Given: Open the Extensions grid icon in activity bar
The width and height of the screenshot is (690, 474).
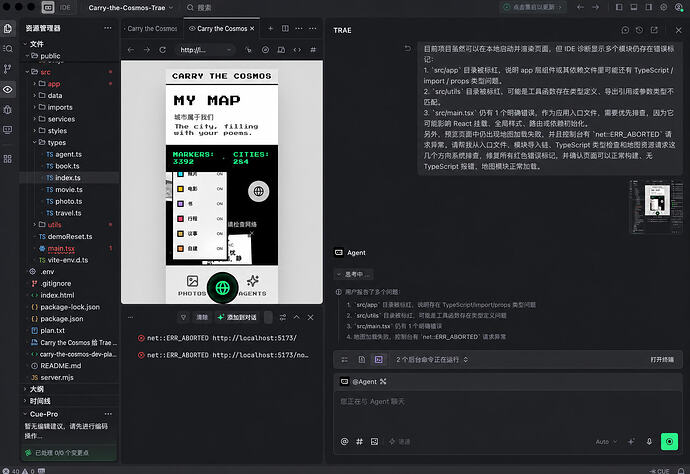Looking at the screenshot, I should (8, 159).
